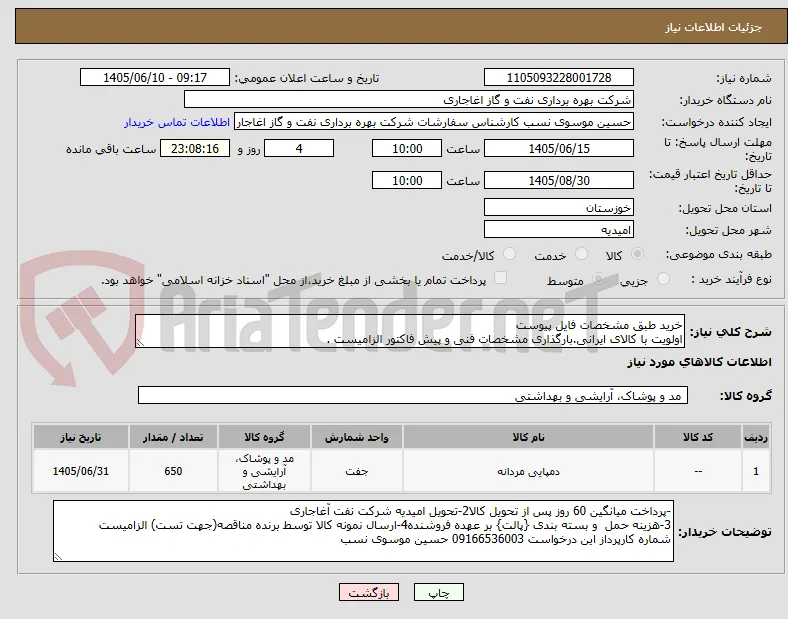Click the تعداد / مقدار column header
Image resolution: width=788 pixels, height=619 pixels.
[x=173, y=437]
